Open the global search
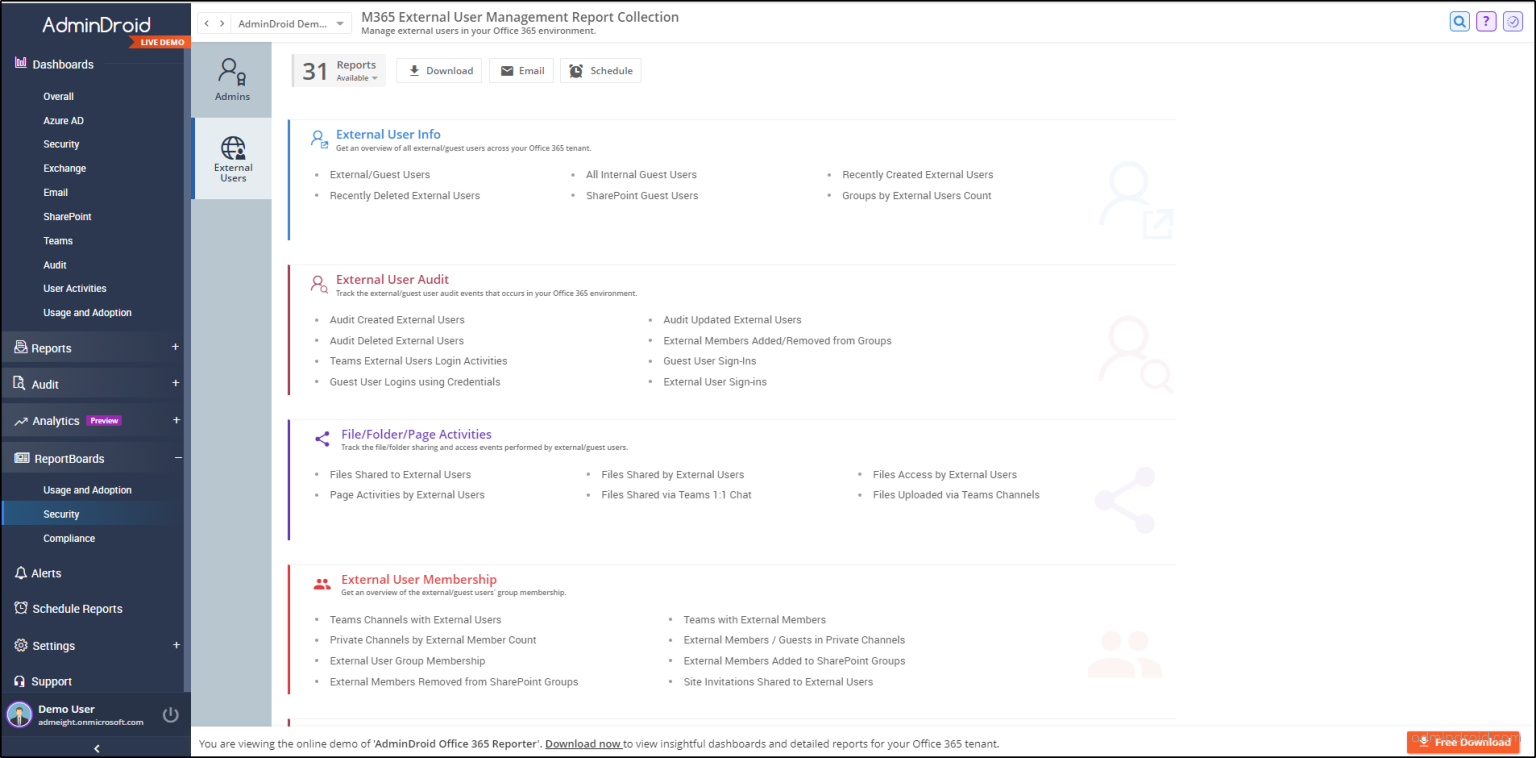This screenshot has height=758, width=1536. coord(1460,21)
